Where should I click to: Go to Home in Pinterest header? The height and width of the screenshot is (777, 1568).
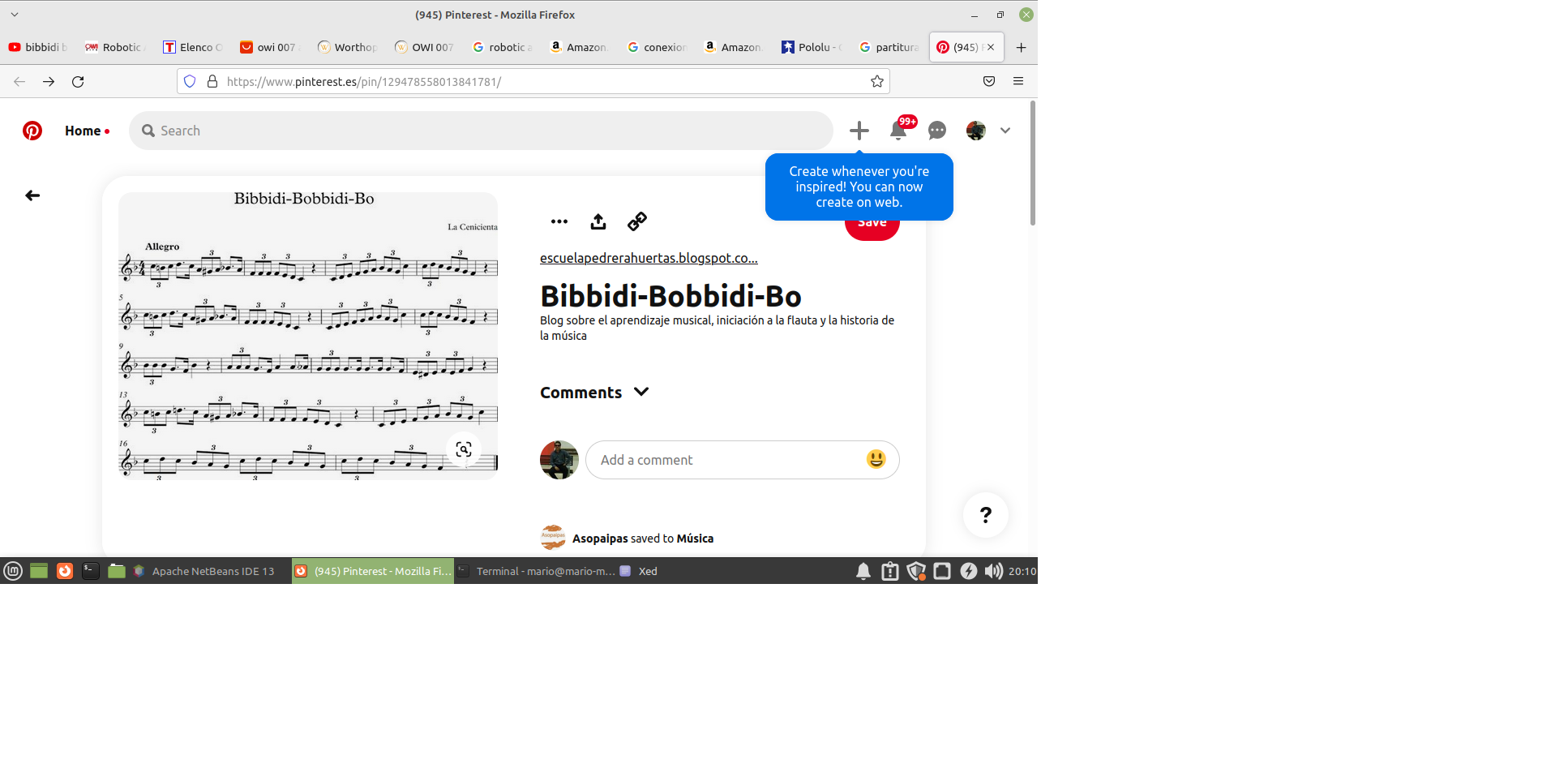[83, 131]
